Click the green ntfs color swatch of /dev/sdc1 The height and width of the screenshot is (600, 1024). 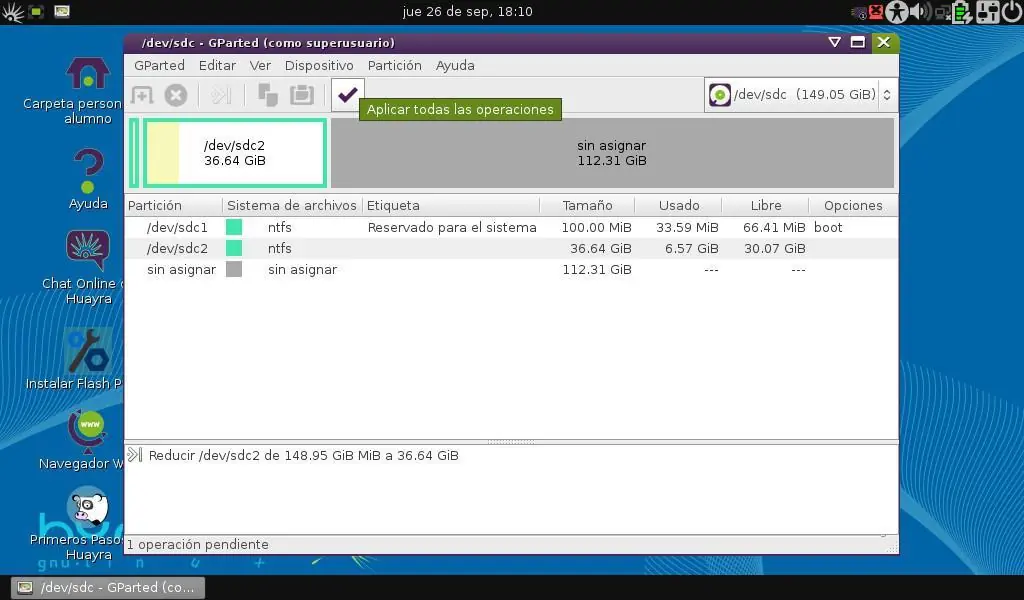pos(234,227)
